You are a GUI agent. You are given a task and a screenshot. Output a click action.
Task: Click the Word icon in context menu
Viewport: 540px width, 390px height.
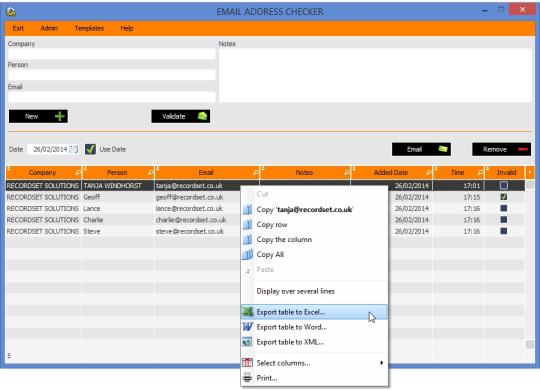pos(248,327)
